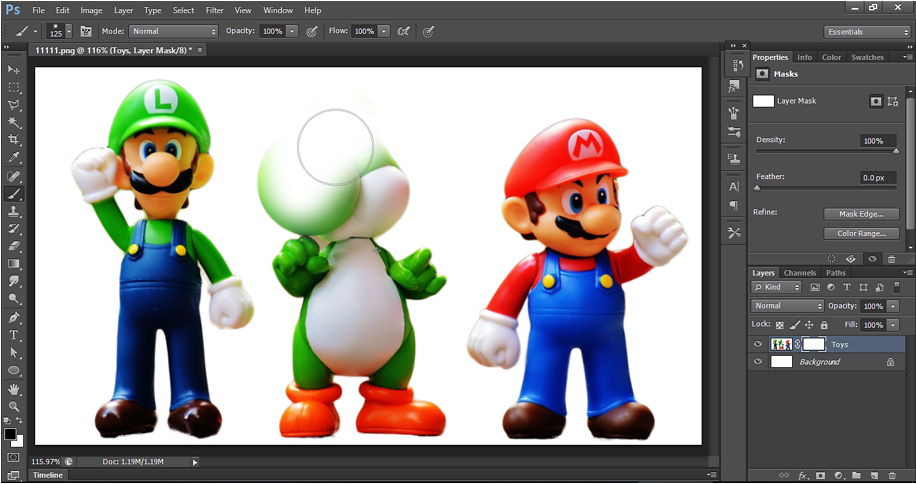Switch to the Channels tab

(800, 273)
